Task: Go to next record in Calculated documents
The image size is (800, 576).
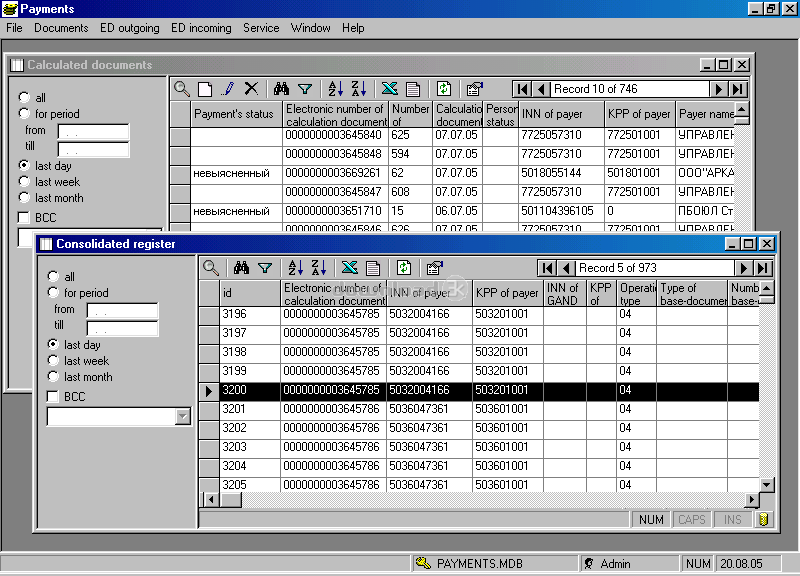Action: pos(718,89)
